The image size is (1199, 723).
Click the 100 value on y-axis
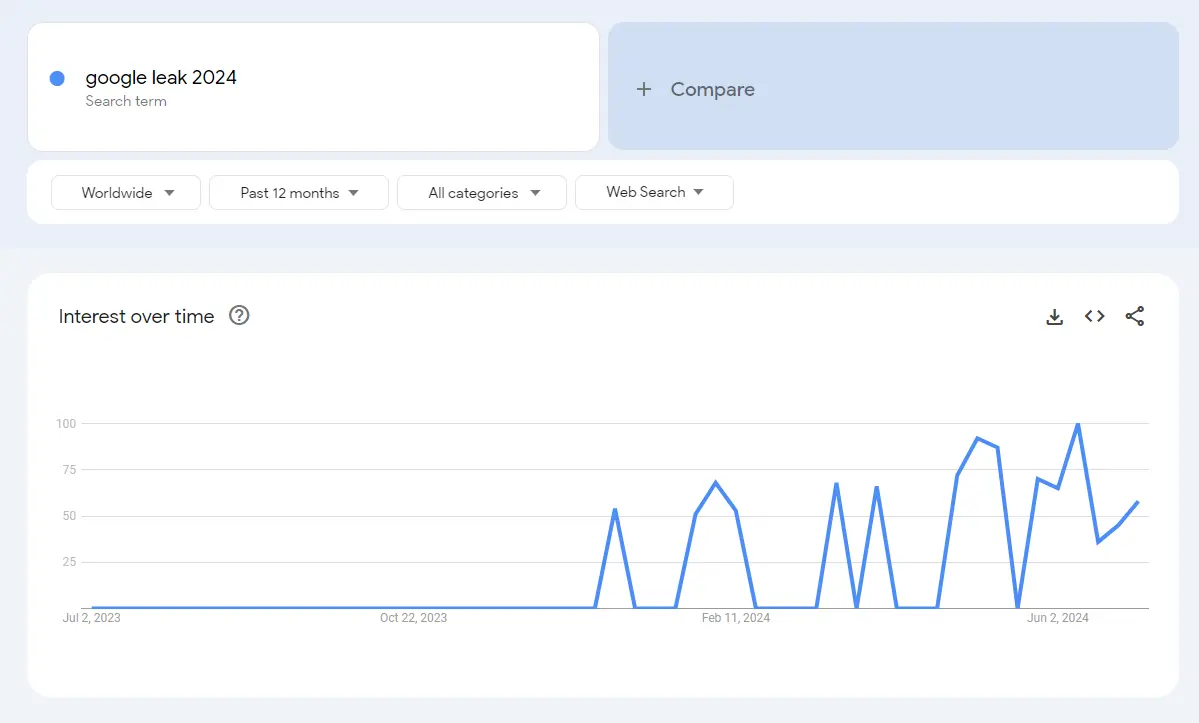tap(66, 423)
